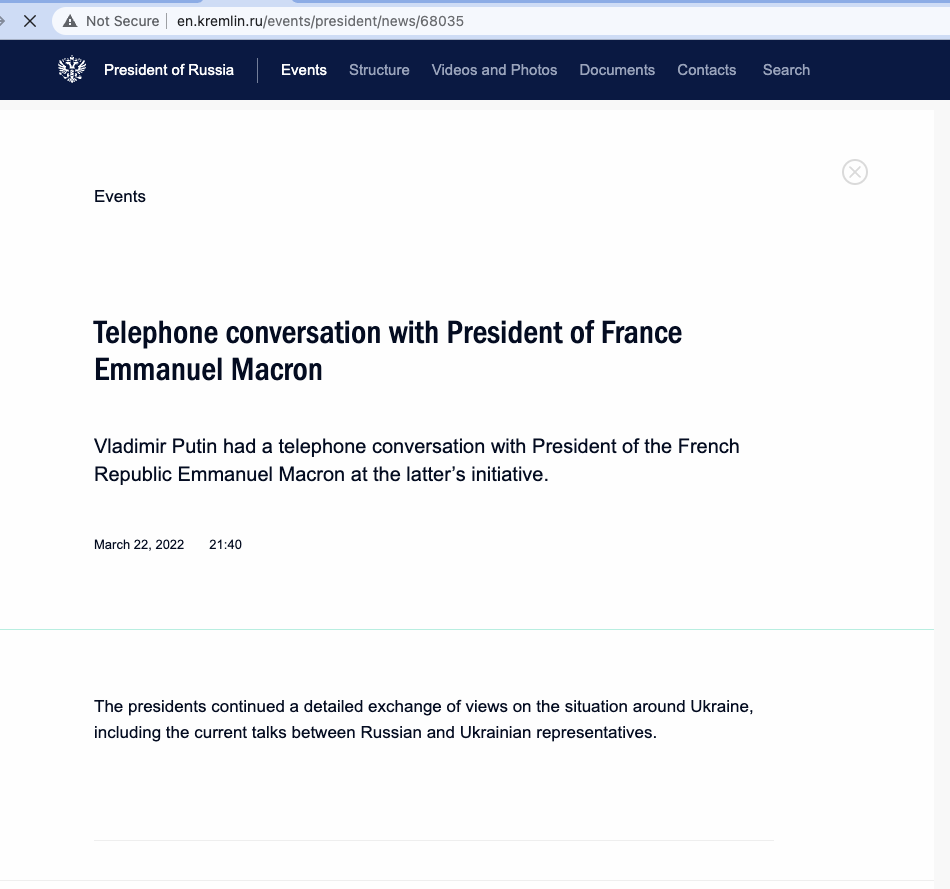
Task: Go to Videos and Photos section
Action: (x=494, y=70)
